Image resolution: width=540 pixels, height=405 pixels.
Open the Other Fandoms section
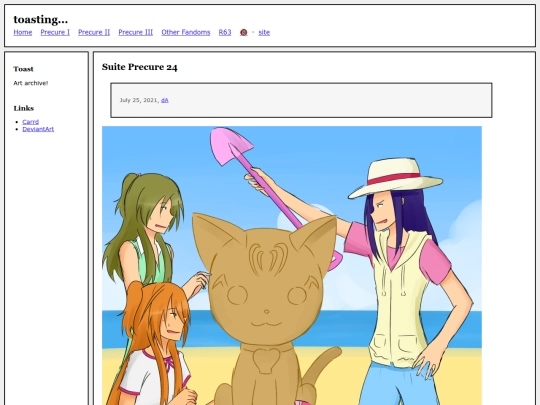pos(186,32)
